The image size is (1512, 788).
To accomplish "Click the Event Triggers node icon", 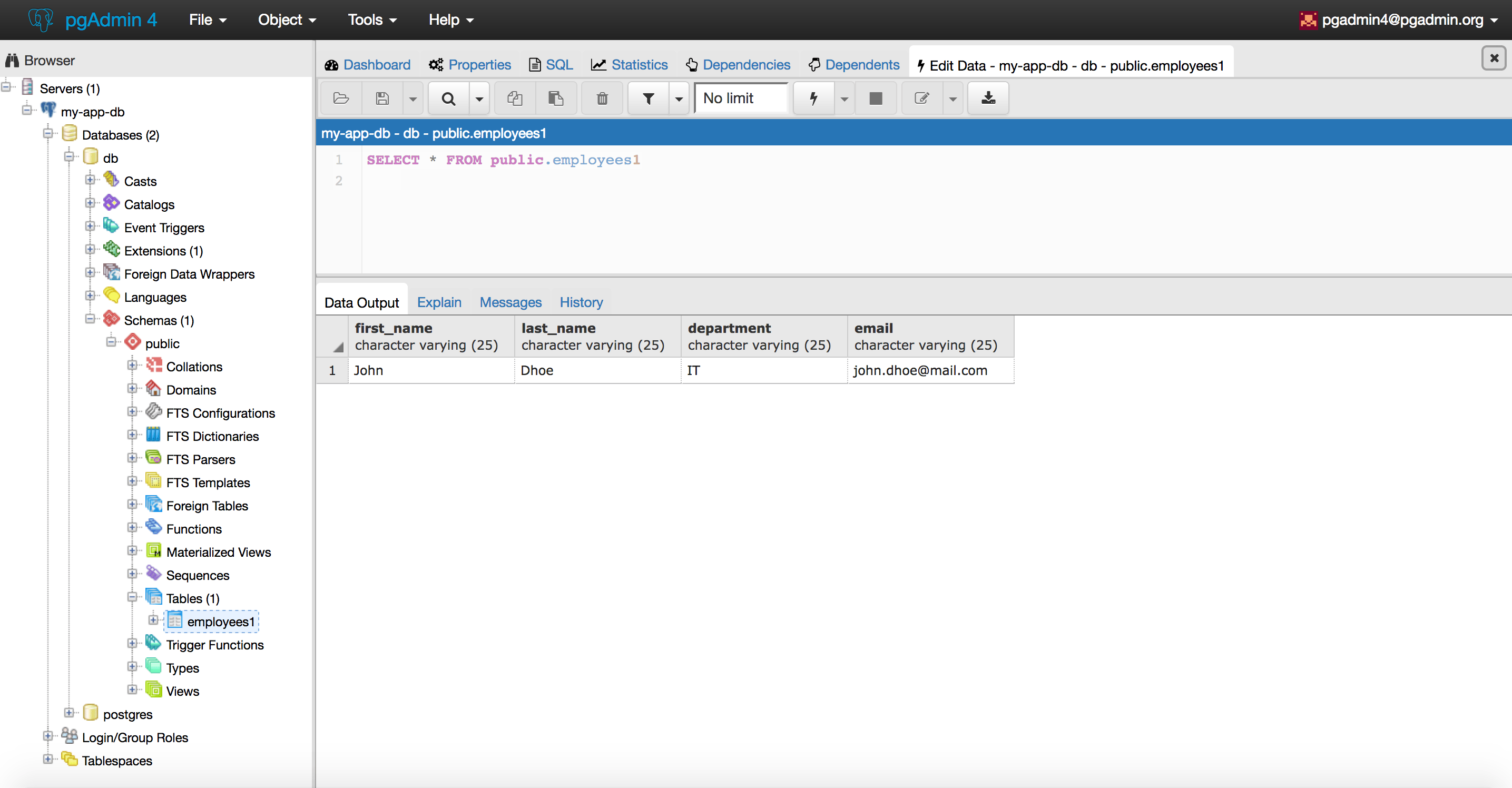I will pos(111,225).
